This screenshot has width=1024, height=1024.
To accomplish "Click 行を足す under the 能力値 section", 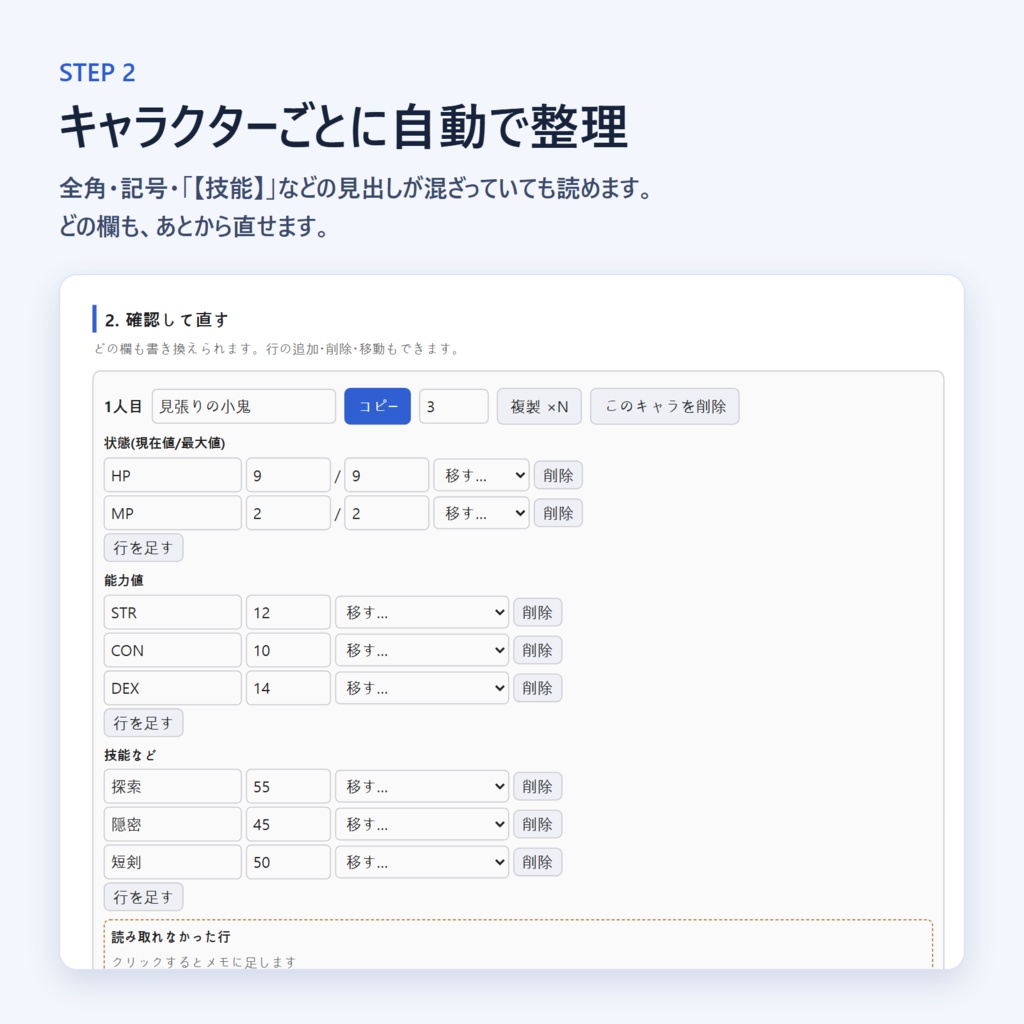I will coord(143,723).
